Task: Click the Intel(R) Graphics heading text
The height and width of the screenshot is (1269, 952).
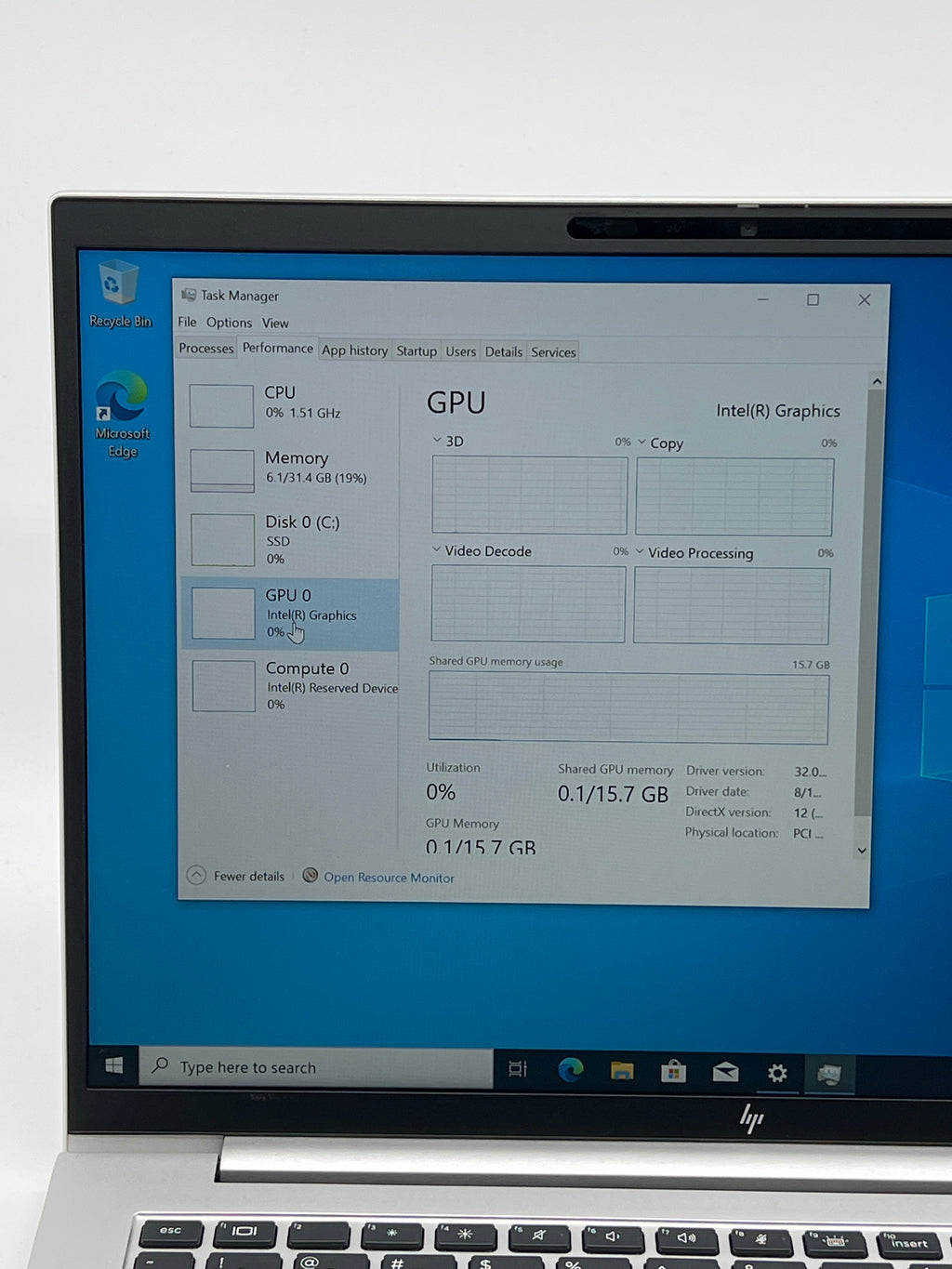Action: coord(778,410)
